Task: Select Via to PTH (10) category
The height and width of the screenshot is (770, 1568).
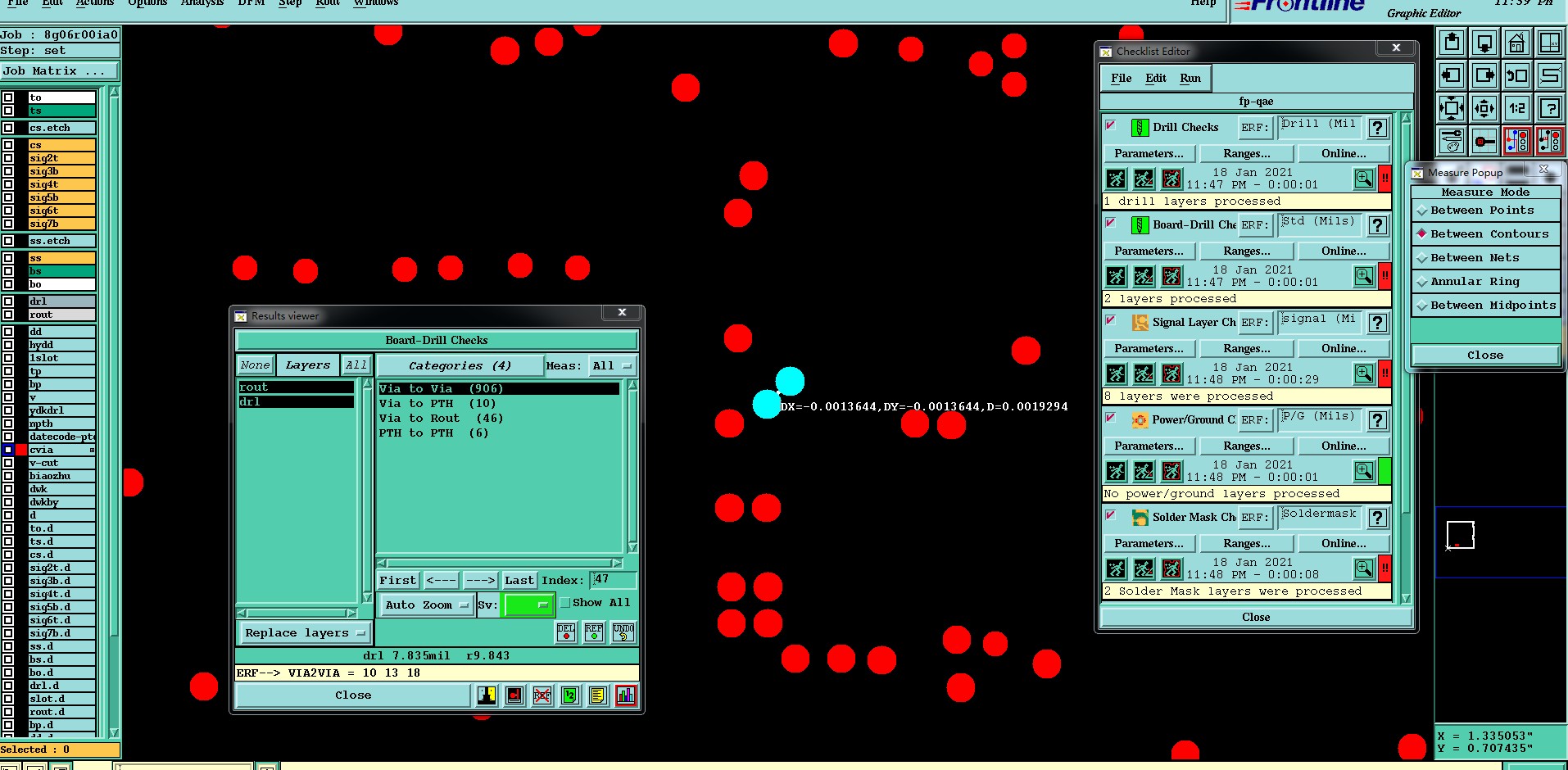Action: (437, 404)
